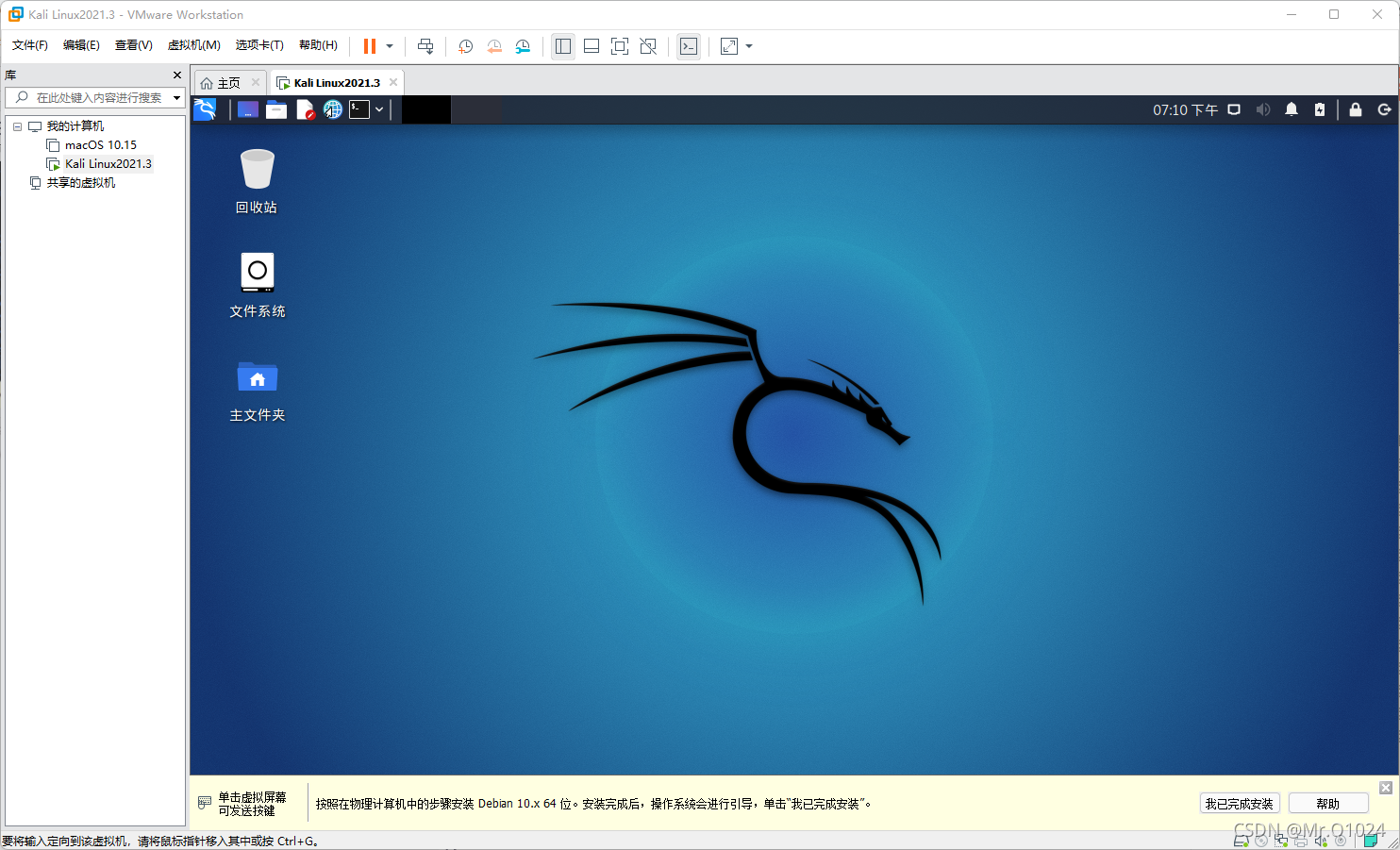This screenshot has width=1400, height=850.
Task: Toggle the console view button
Action: tap(689, 46)
